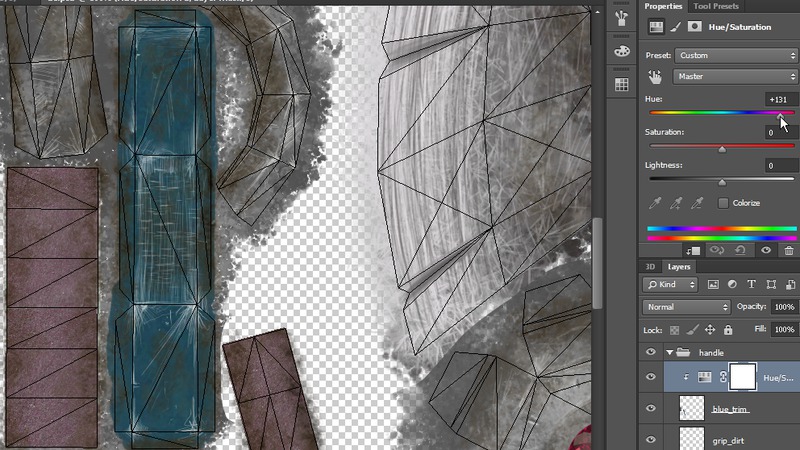Filter layers by type layers icon
800x450 pixels.
pos(751,285)
